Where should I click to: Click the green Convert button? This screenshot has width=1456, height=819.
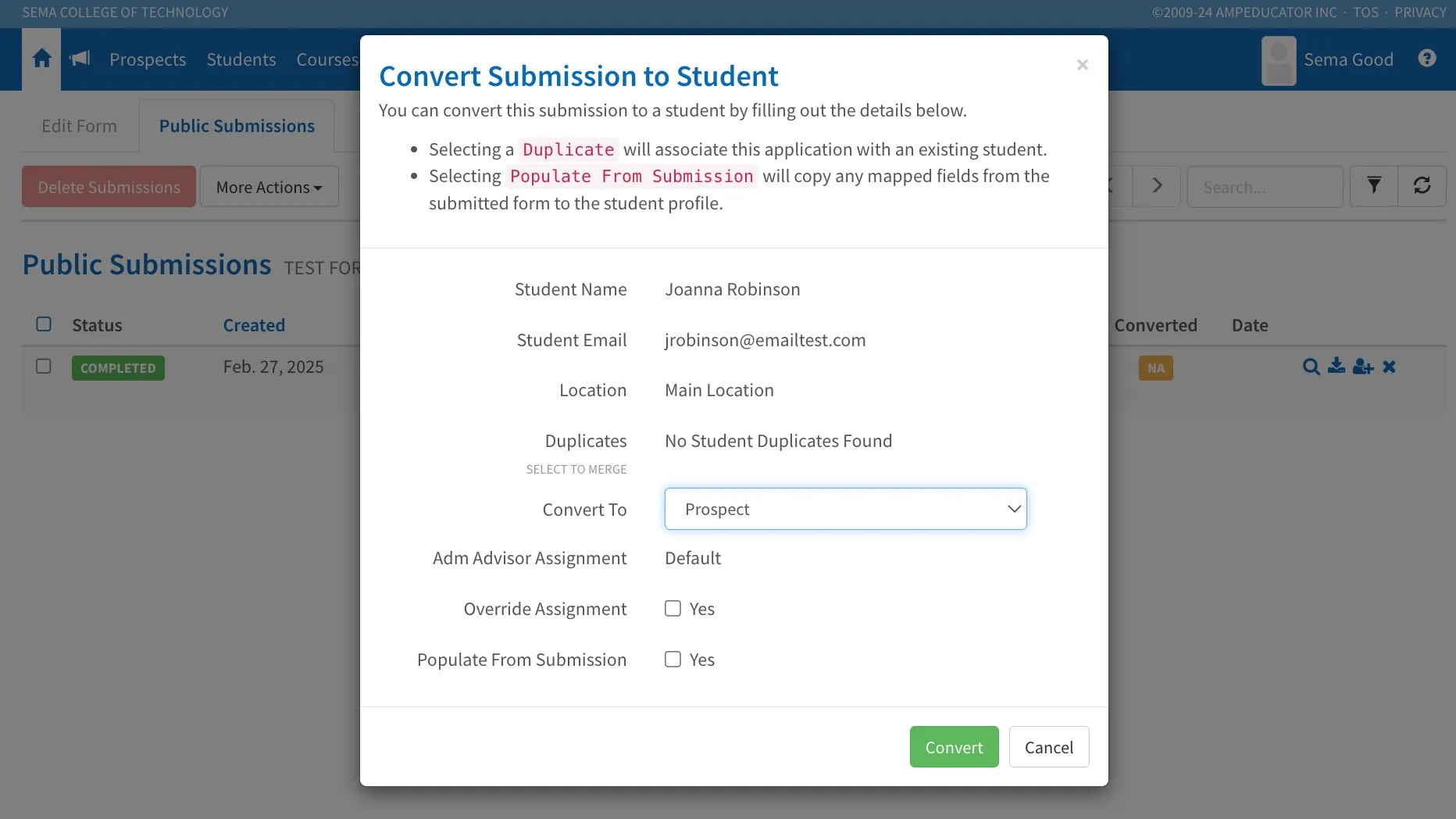click(x=954, y=747)
